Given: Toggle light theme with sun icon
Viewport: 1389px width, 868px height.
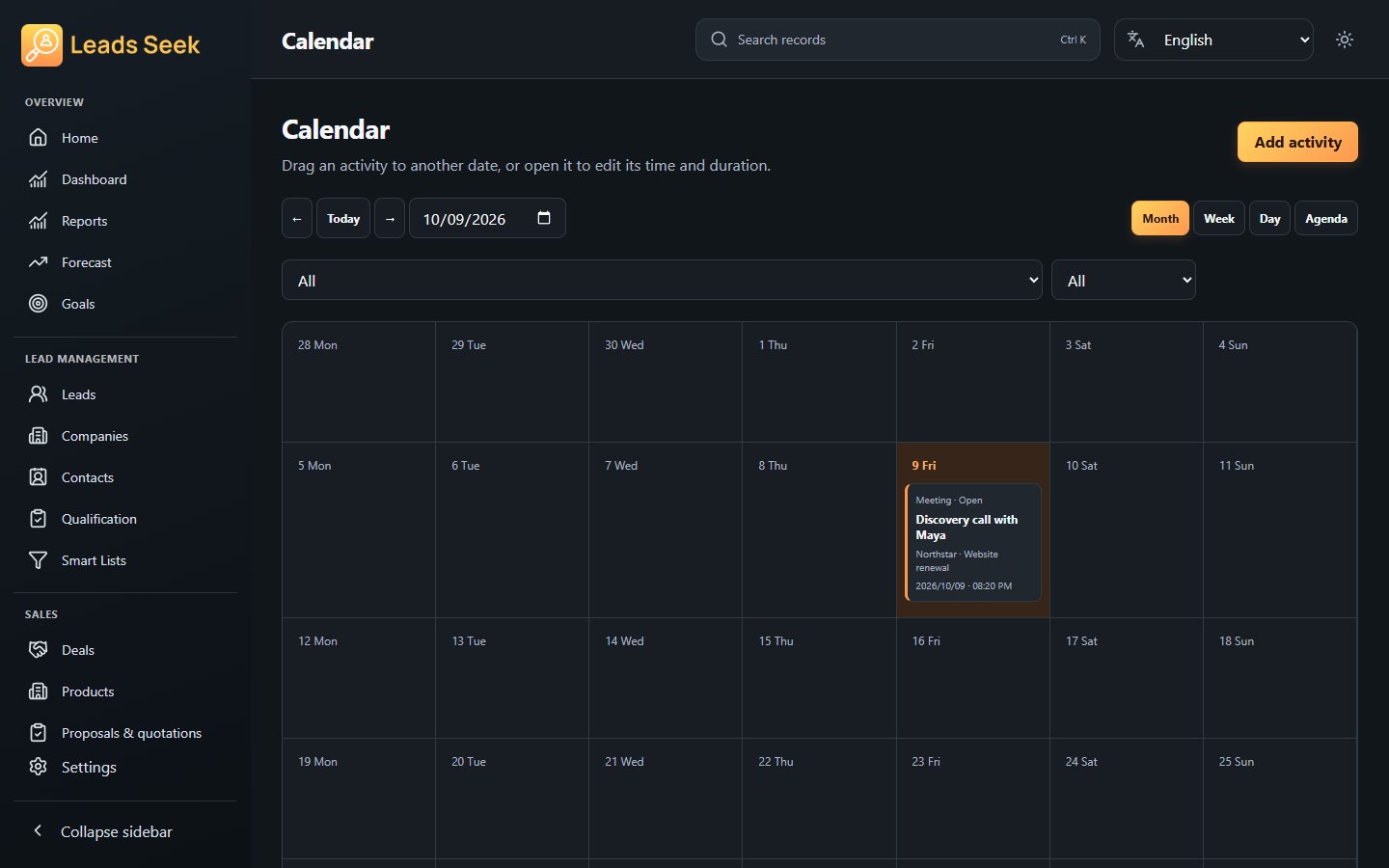Looking at the screenshot, I should pos(1345,40).
